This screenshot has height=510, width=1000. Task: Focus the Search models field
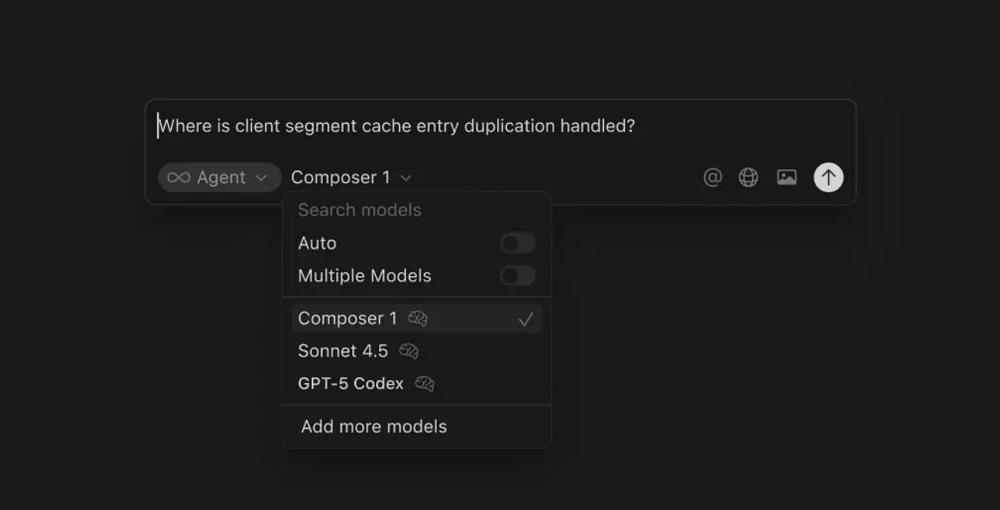400,210
